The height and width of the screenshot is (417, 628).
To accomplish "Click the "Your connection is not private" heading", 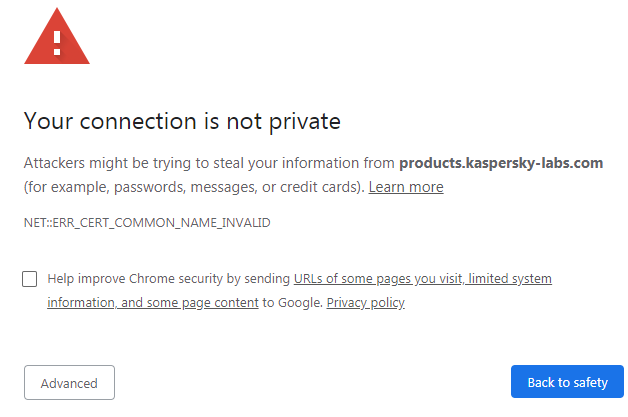I will pos(182,122).
